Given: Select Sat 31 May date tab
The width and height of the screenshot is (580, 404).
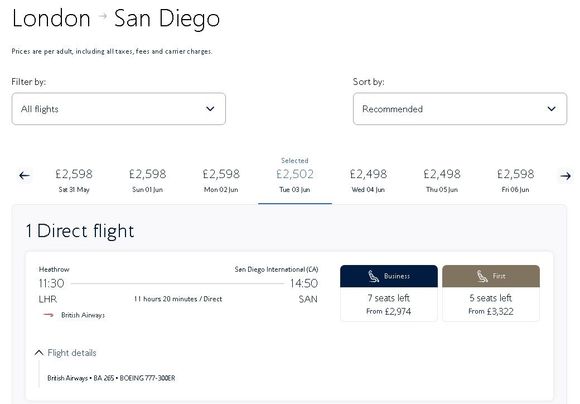Looking at the screenshot, I should coord(74,180).
